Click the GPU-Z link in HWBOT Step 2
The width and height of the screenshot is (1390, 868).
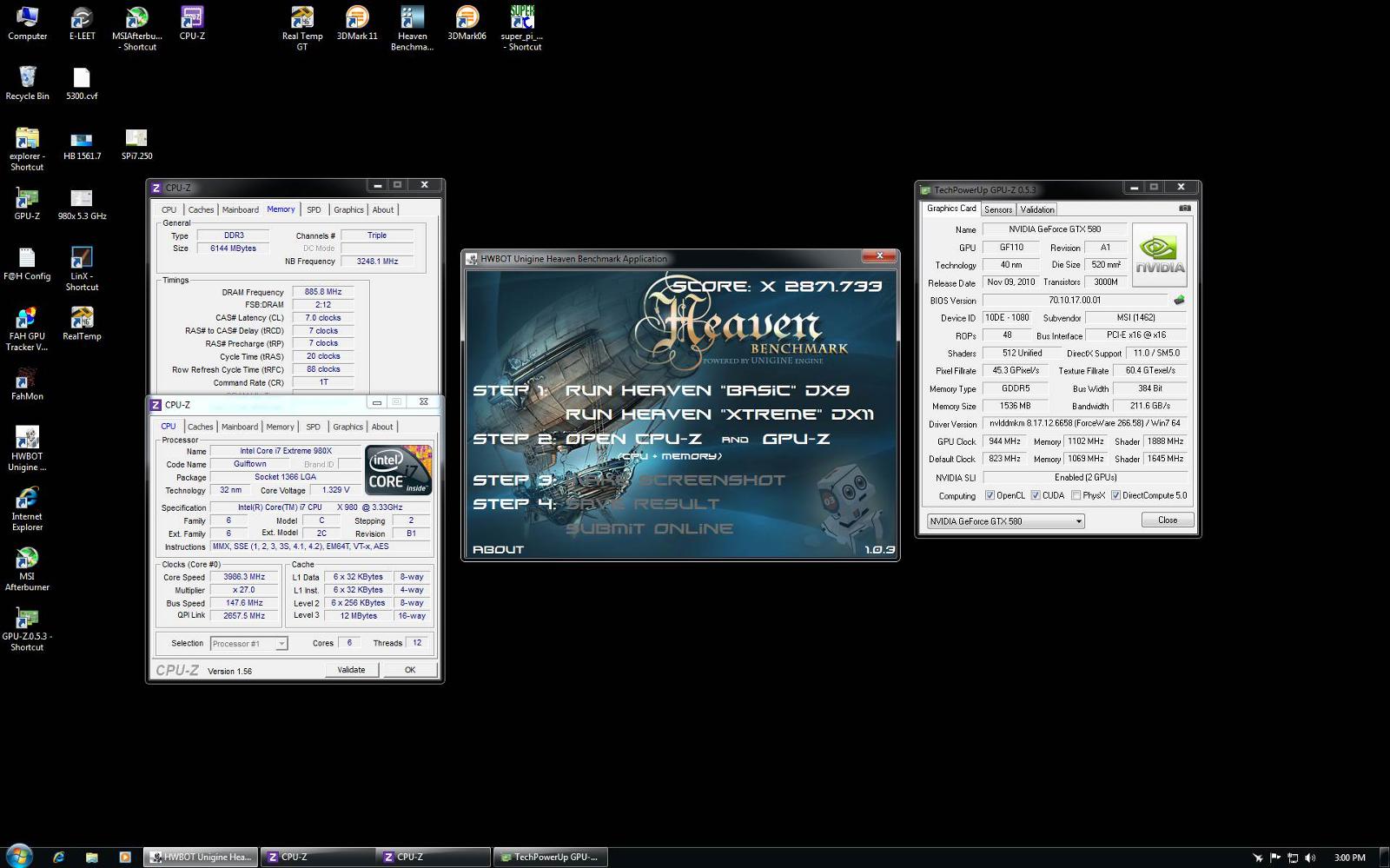click(797, 439)
